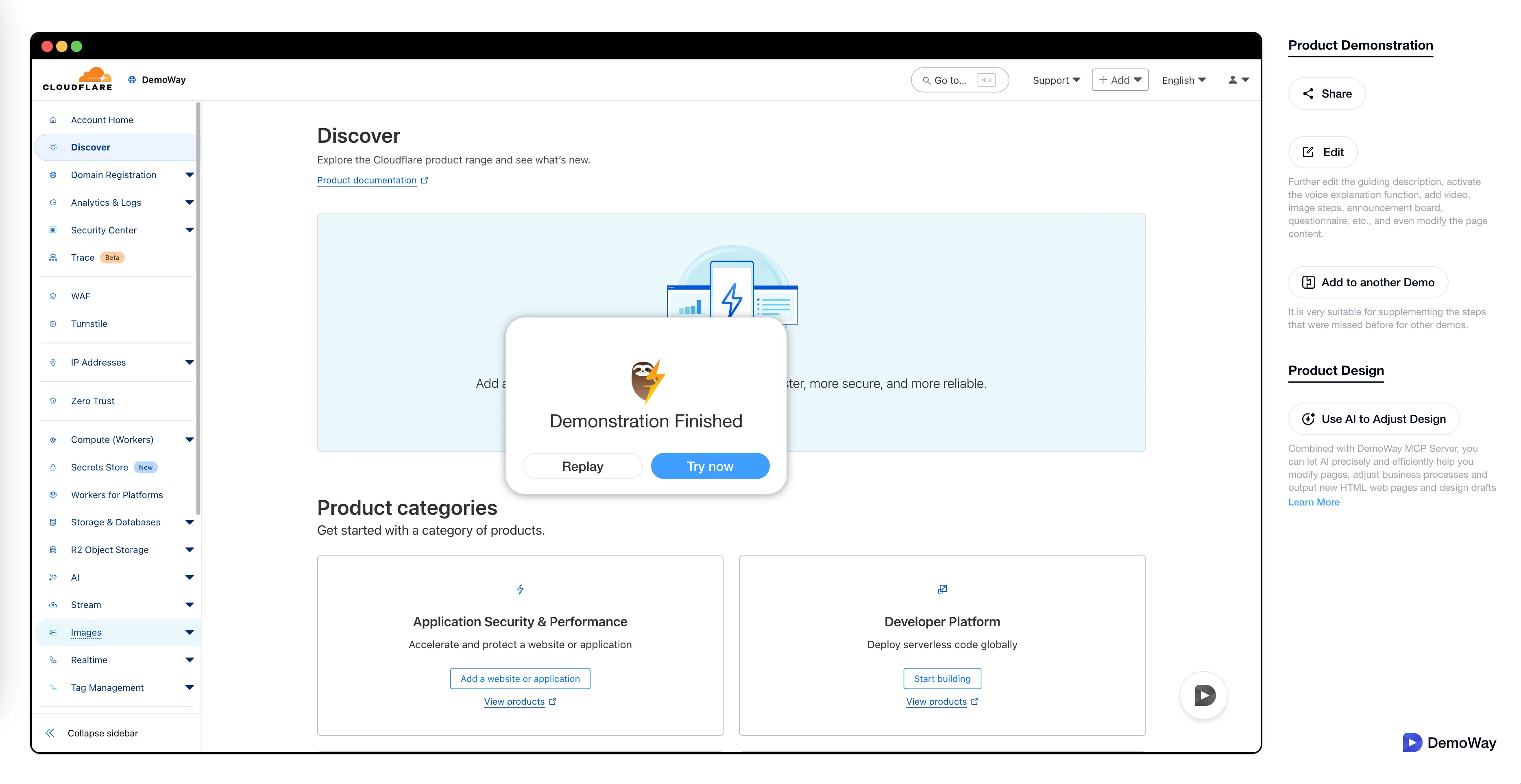Click the Realtime phone icon
Viewport: 1521px width, 784px height.
point(53,660)
